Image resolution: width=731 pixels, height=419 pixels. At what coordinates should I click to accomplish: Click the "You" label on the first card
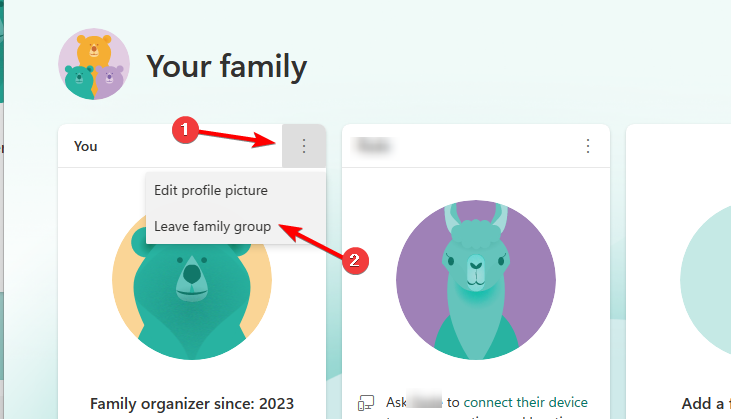(86, 146)
